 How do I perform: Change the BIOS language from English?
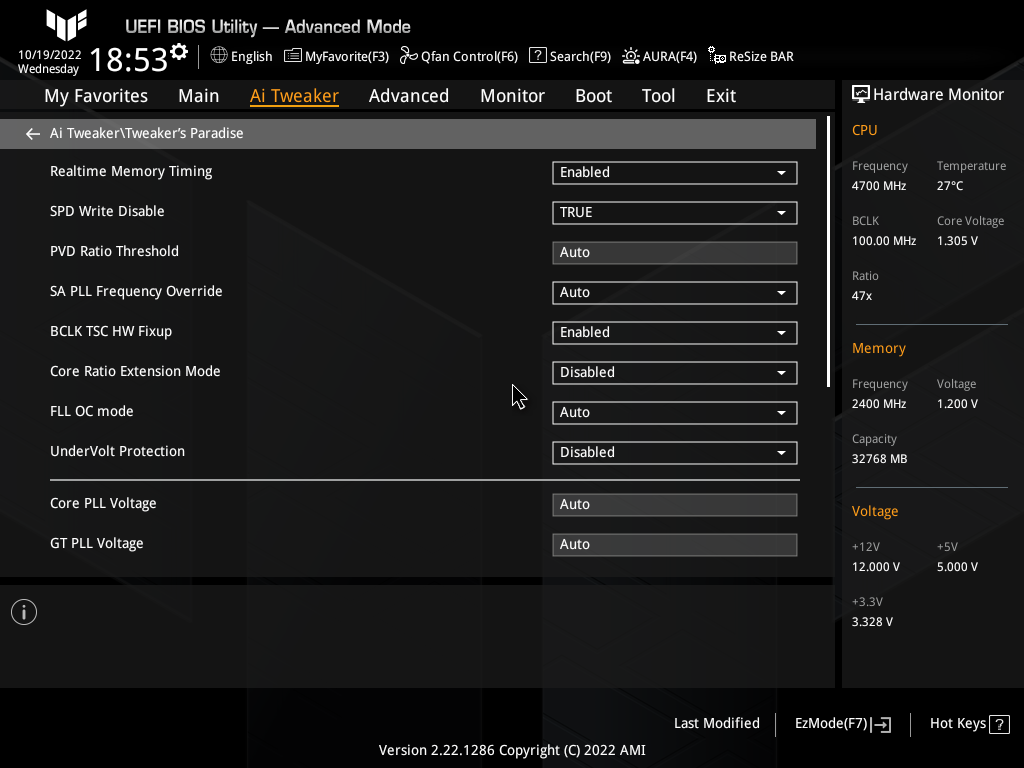click(x=241, y=56)
